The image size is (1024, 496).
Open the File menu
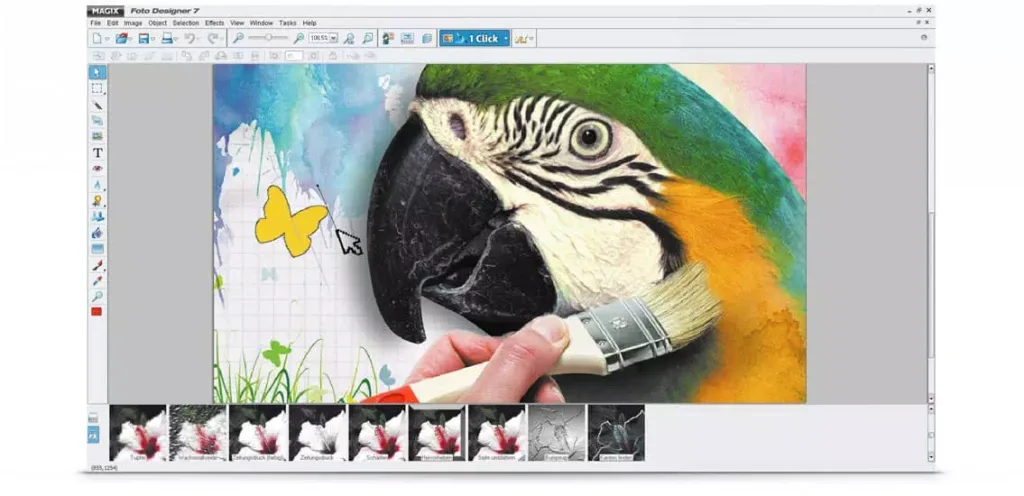[95, 23]
